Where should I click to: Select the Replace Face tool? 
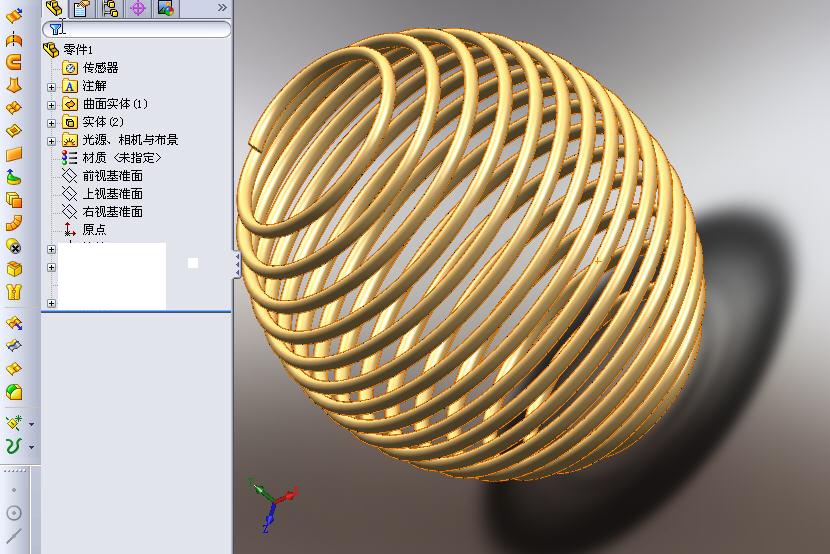tap(14, 269)
